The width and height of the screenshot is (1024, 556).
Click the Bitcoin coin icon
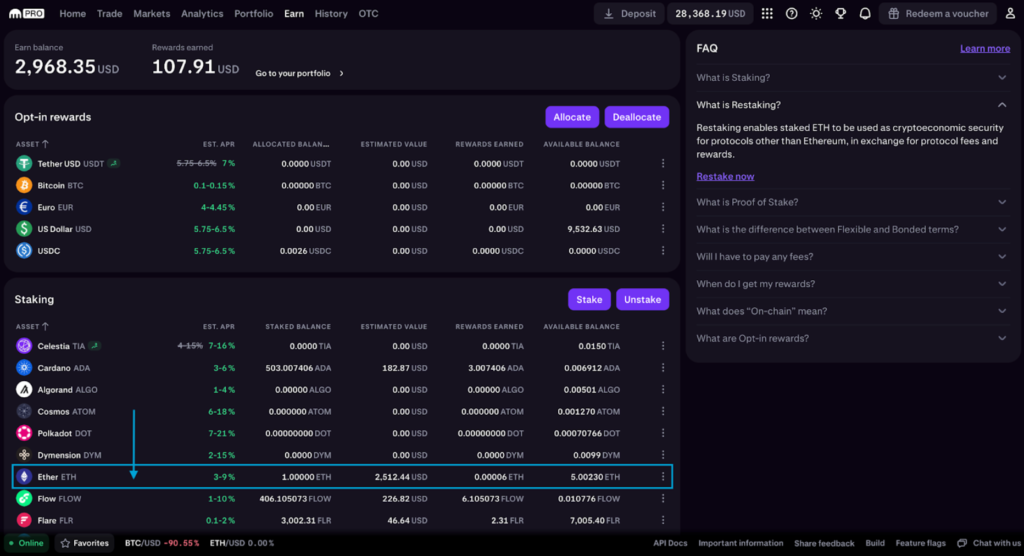(24, 186)
